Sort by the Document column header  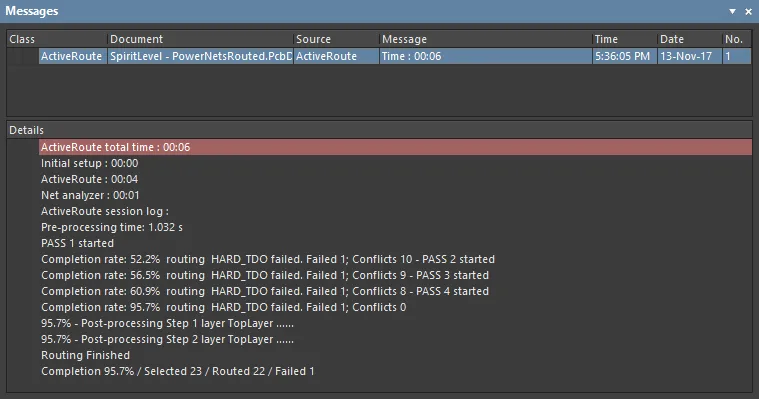click(x=200, y=39)
